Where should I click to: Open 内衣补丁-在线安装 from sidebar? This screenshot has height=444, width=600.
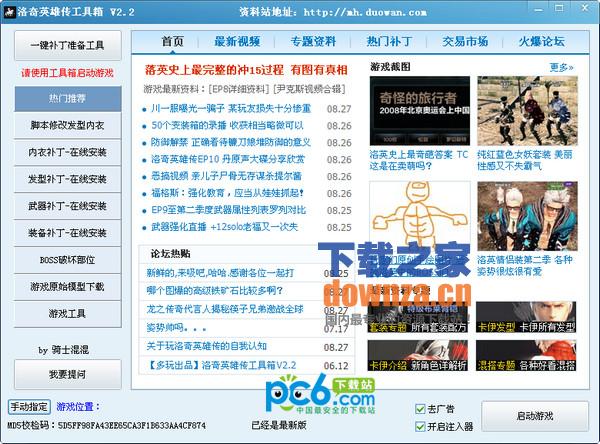tap(67, 153)
